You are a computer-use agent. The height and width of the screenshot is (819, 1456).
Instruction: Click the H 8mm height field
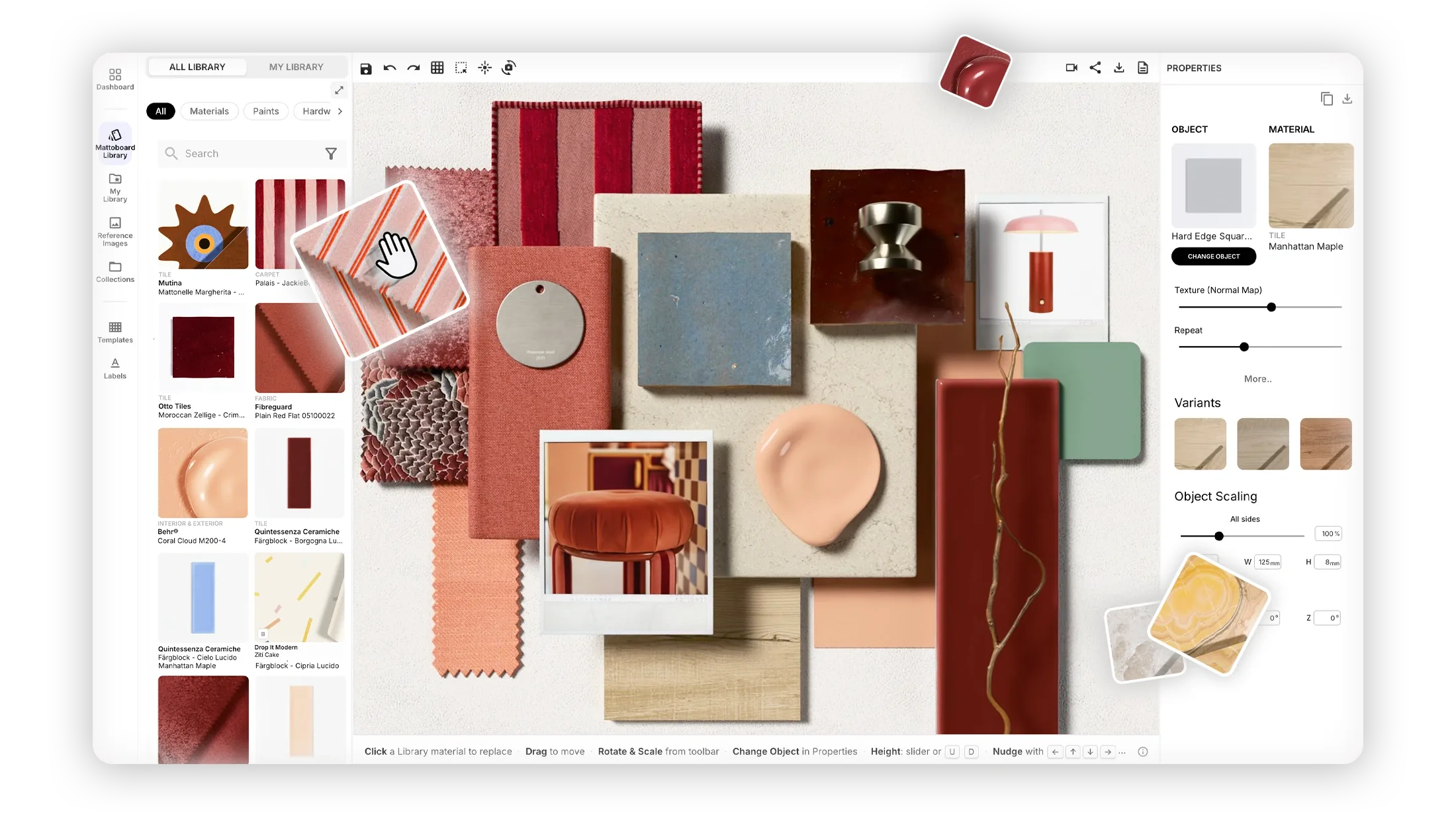click(x=1328, y=562)
